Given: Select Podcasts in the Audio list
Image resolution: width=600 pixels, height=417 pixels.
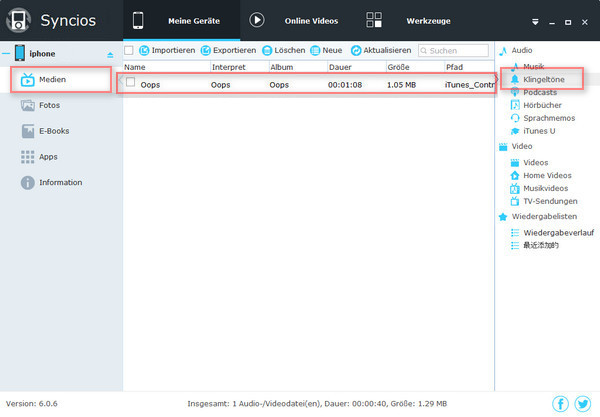Looking at the screenshot, I should pos(541,91).
